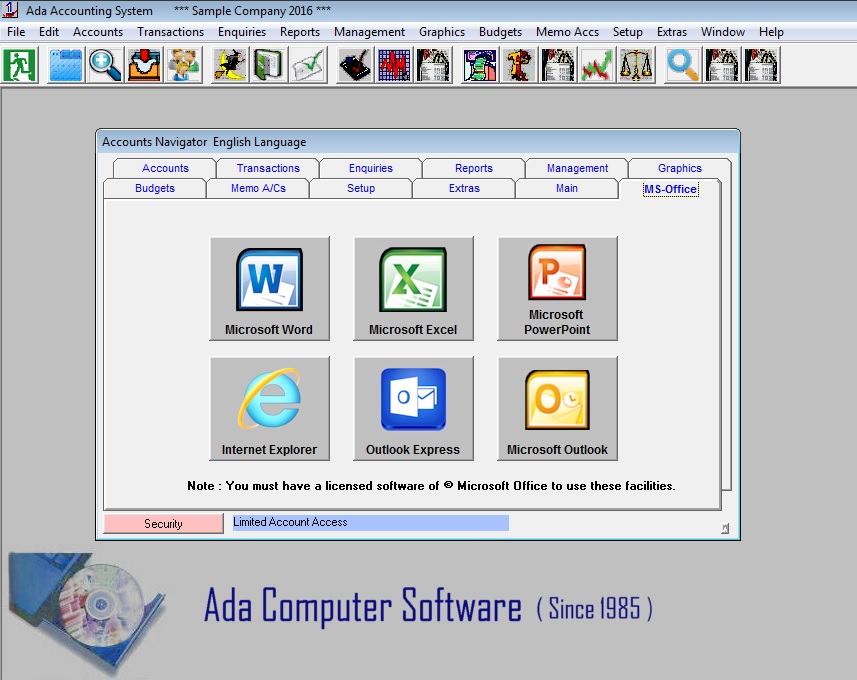Switch to the Transactions navigator tab
The width and height of the screenshot is (857, 680).
pyautogui.click(x=268, y=168)
